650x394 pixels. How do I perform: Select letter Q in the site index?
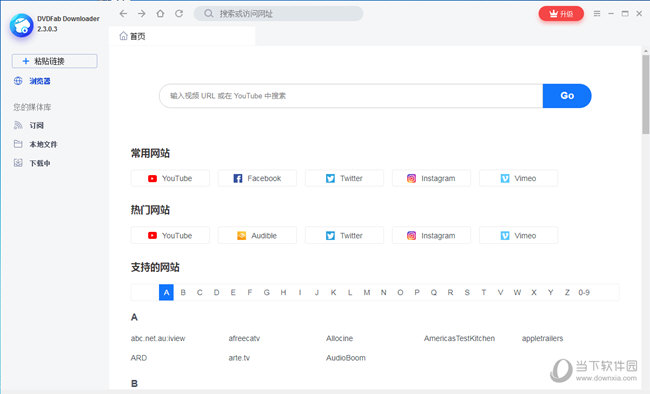point(434,292)
